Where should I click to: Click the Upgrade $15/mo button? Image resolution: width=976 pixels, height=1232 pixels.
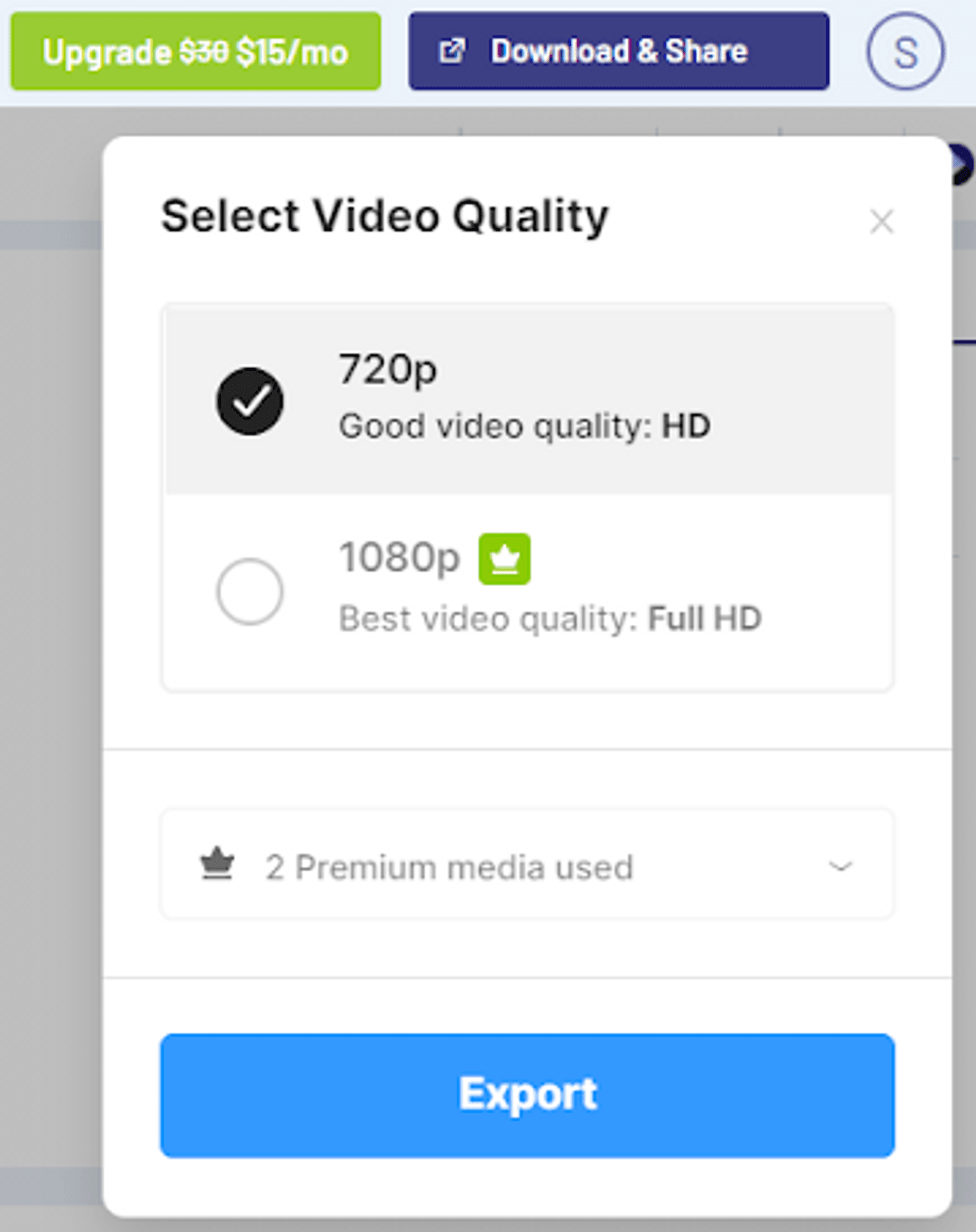tap(195, 52)
